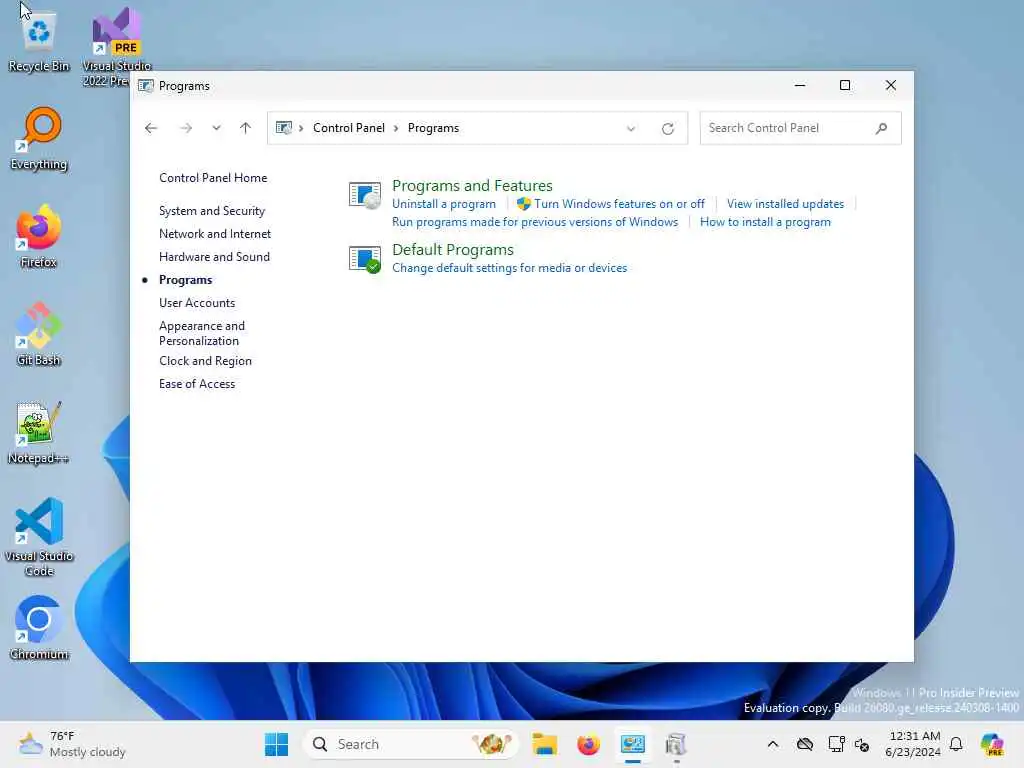Click the search magnifier in Control Panel

coord(882,129)
